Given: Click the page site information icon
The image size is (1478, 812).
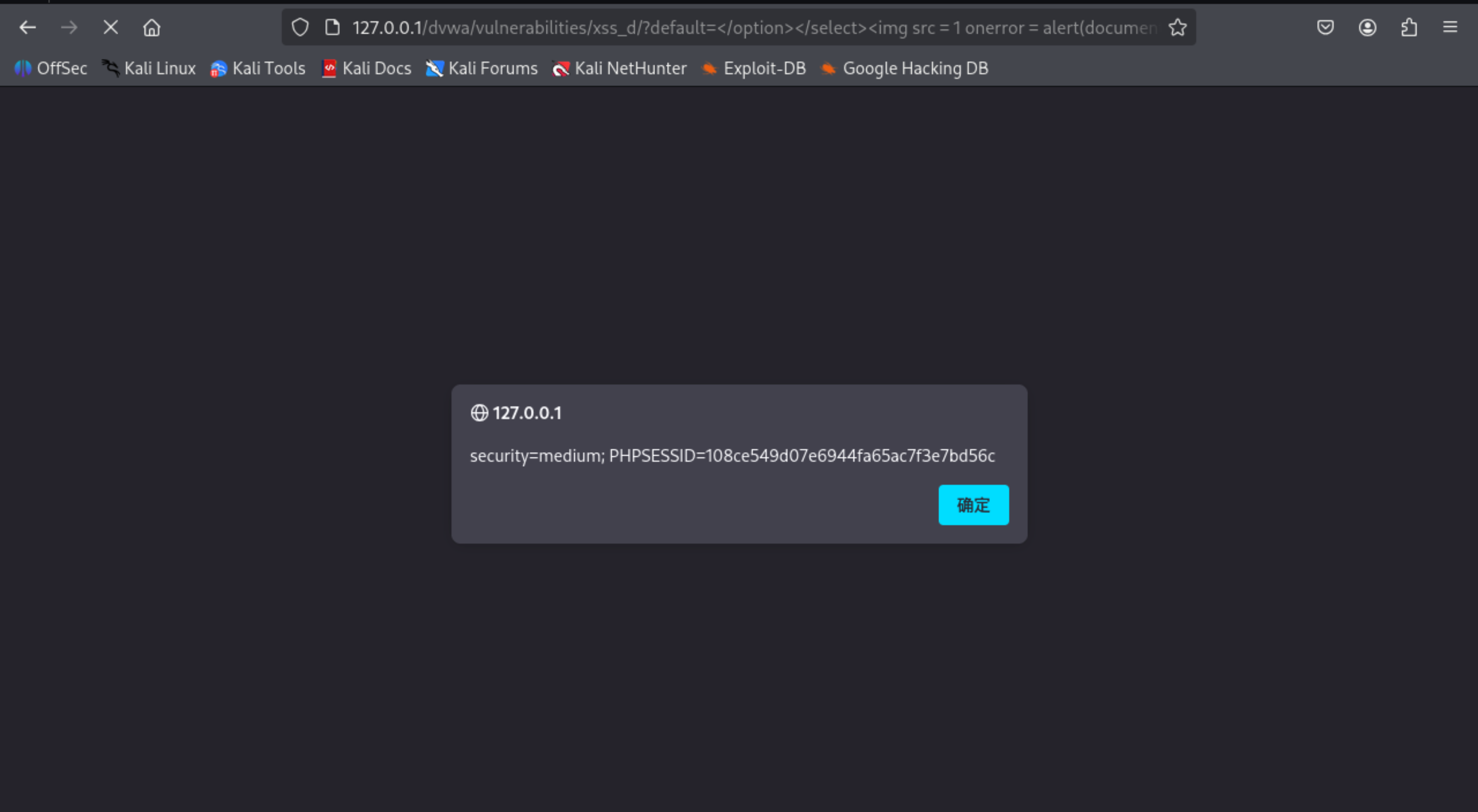Looking at the screenshot, I should (x=332, y=28).
